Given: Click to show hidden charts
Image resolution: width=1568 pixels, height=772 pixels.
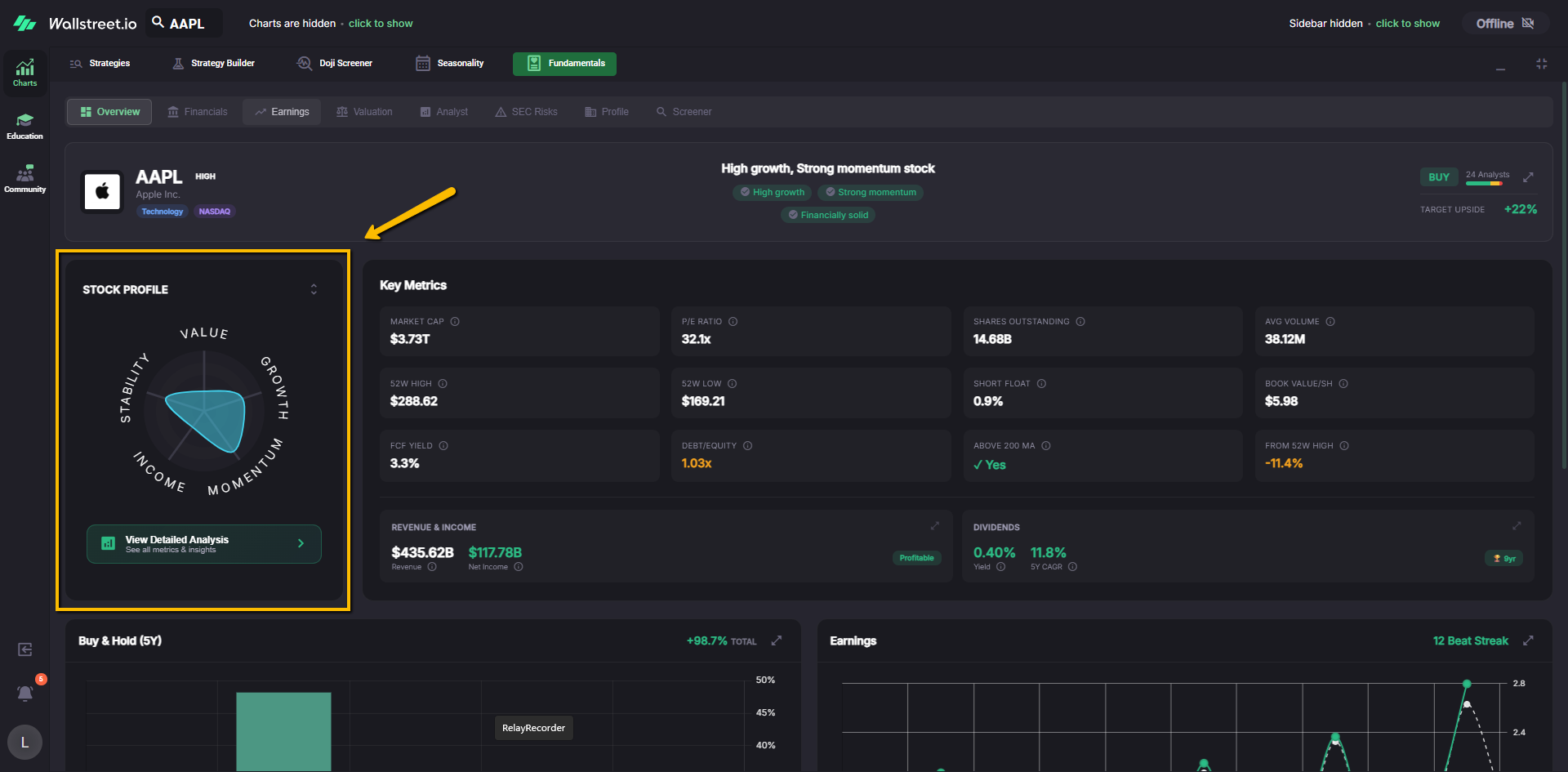Looking at the screenshot, I should coord(381,24).
